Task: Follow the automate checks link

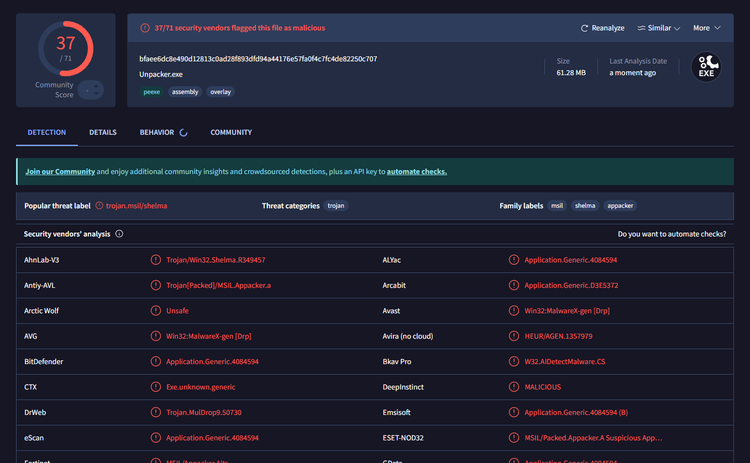Action: (417, 171)
